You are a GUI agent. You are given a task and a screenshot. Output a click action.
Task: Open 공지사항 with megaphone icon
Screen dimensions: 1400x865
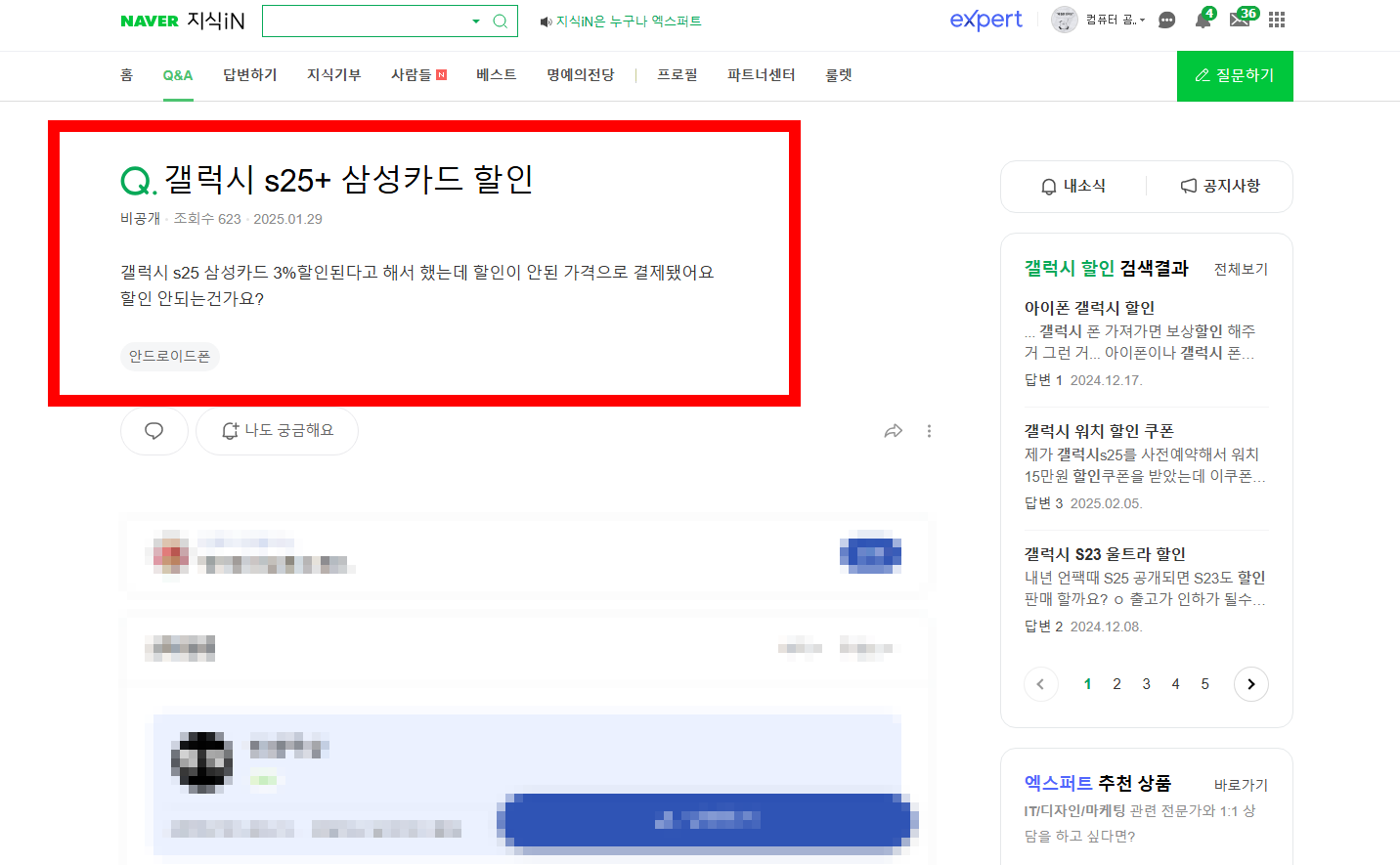[x=1220, y=186]
